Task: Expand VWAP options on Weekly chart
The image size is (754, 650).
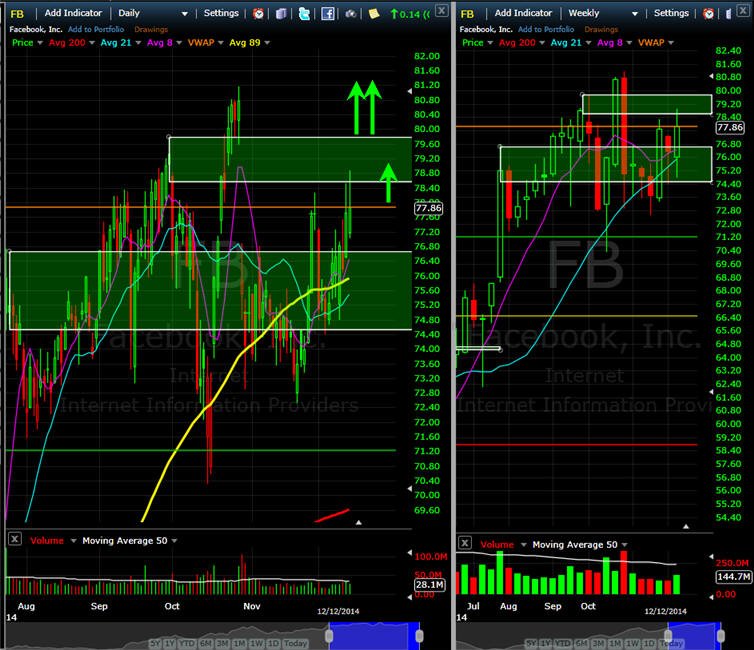Action: coord(671,43)
